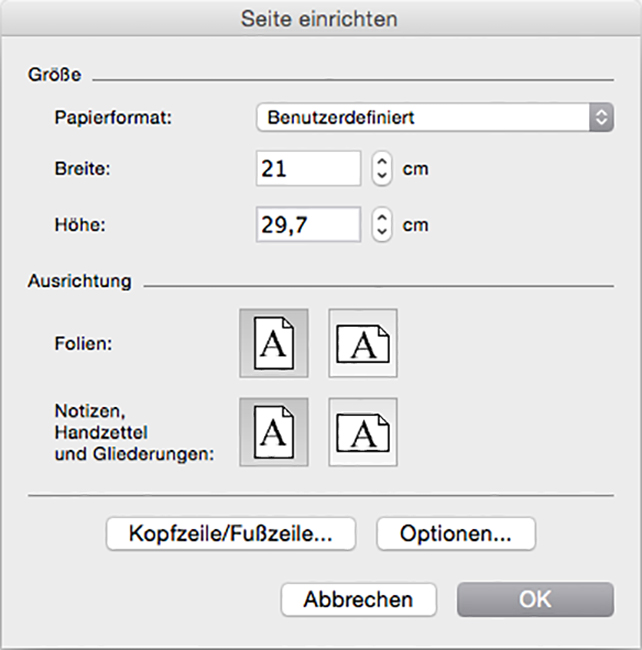Click into the Breite value field
The height and width of the screenshot is (650, 642).
(308, 168)
